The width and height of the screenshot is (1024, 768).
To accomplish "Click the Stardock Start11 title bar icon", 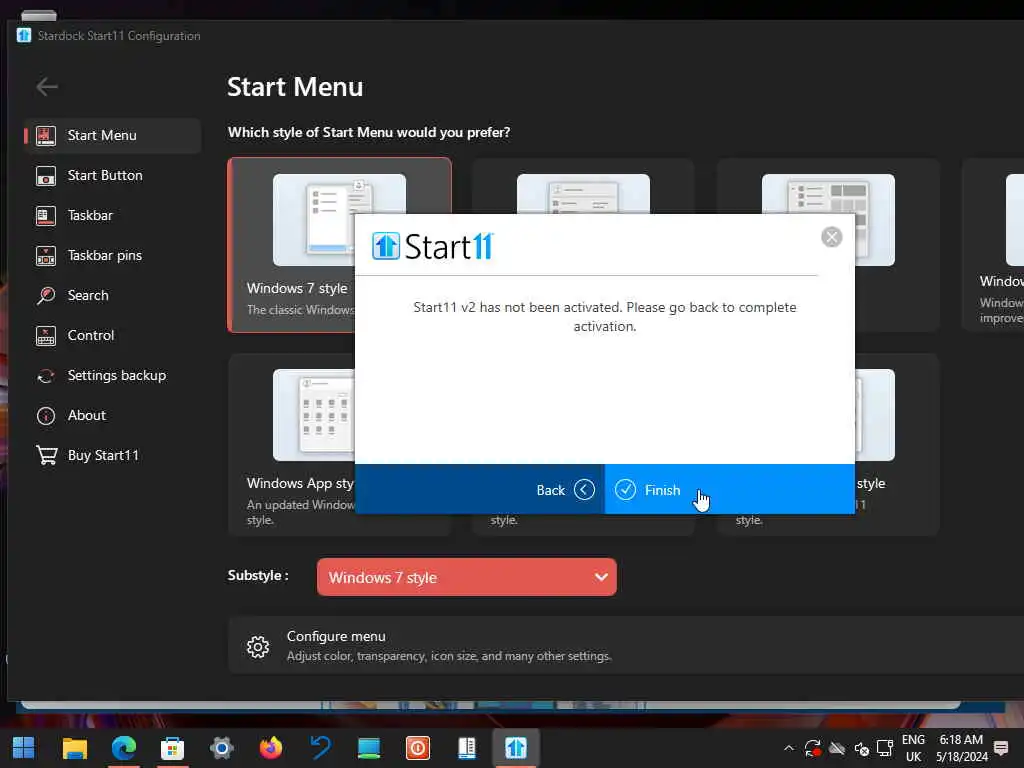I will (24, 35).
